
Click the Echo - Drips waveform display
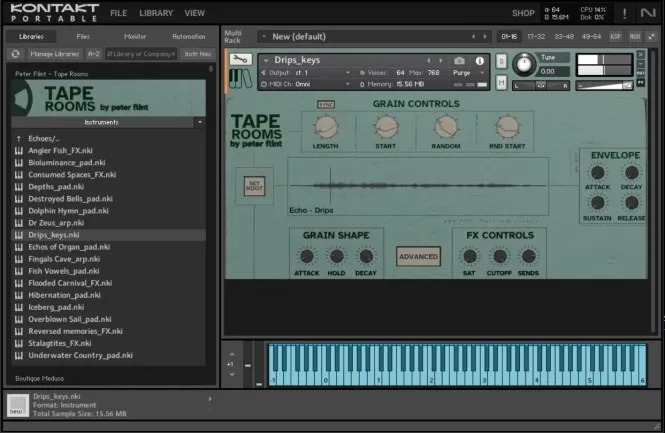click(418, 187)
